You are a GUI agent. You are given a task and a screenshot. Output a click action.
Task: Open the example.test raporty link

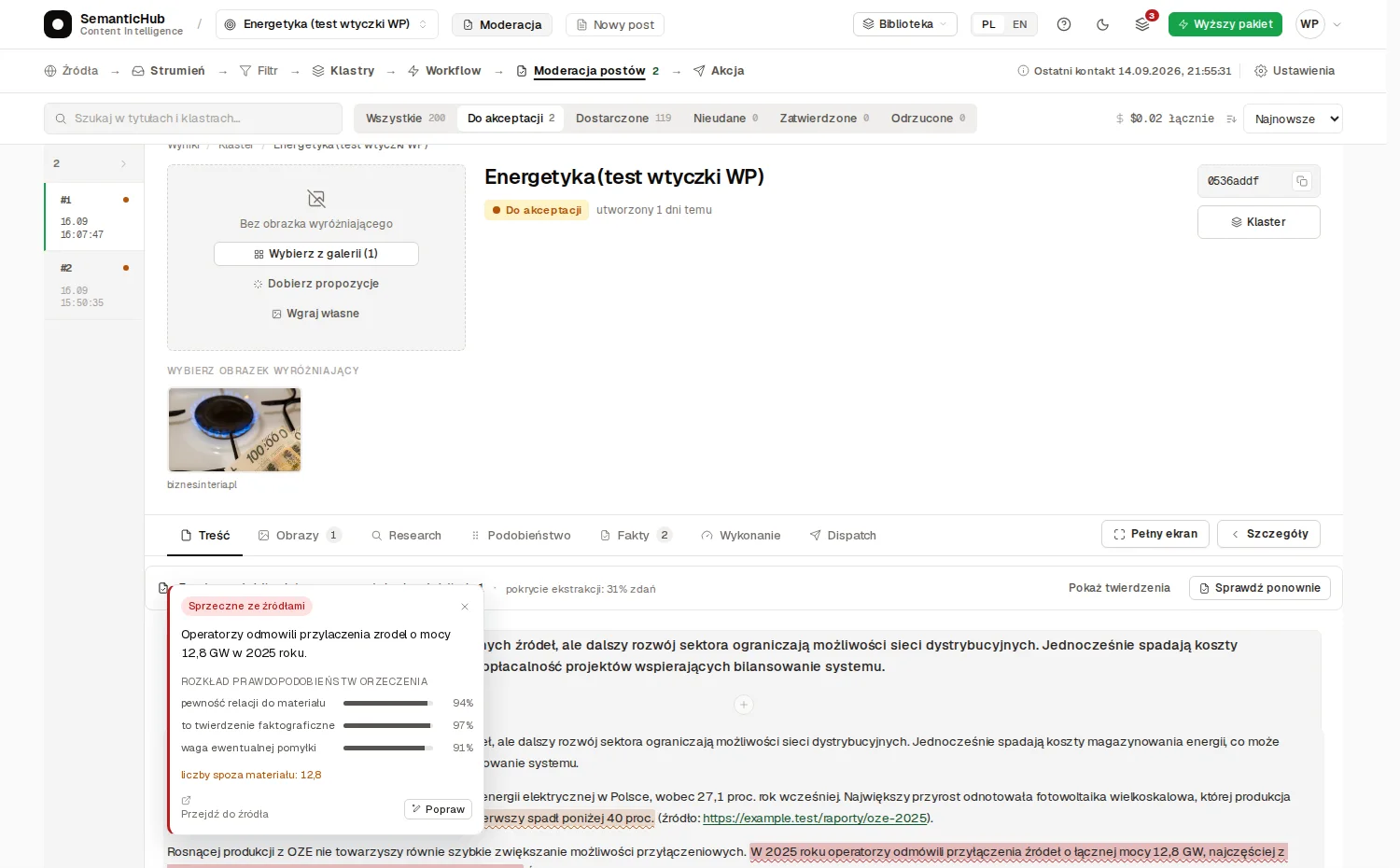click(816, 819)
